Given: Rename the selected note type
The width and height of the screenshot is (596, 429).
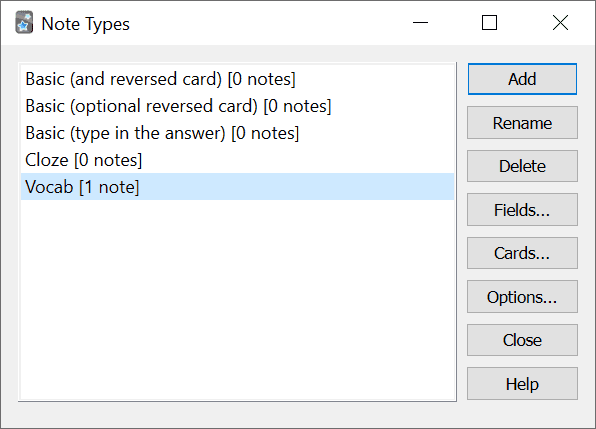Looking at the screenshot, I should (522, 123).
